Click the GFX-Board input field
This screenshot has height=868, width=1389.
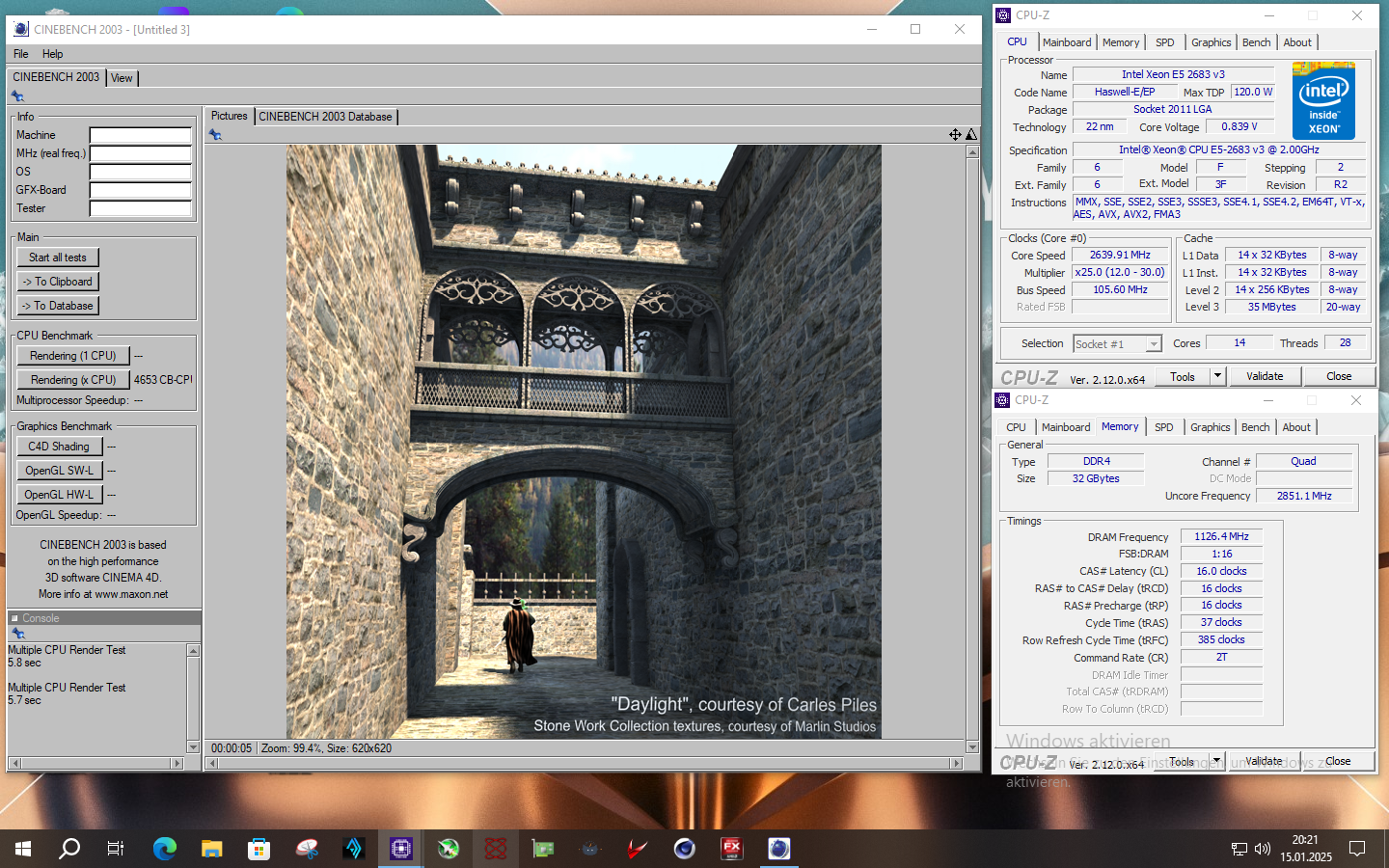coord(141,190)
